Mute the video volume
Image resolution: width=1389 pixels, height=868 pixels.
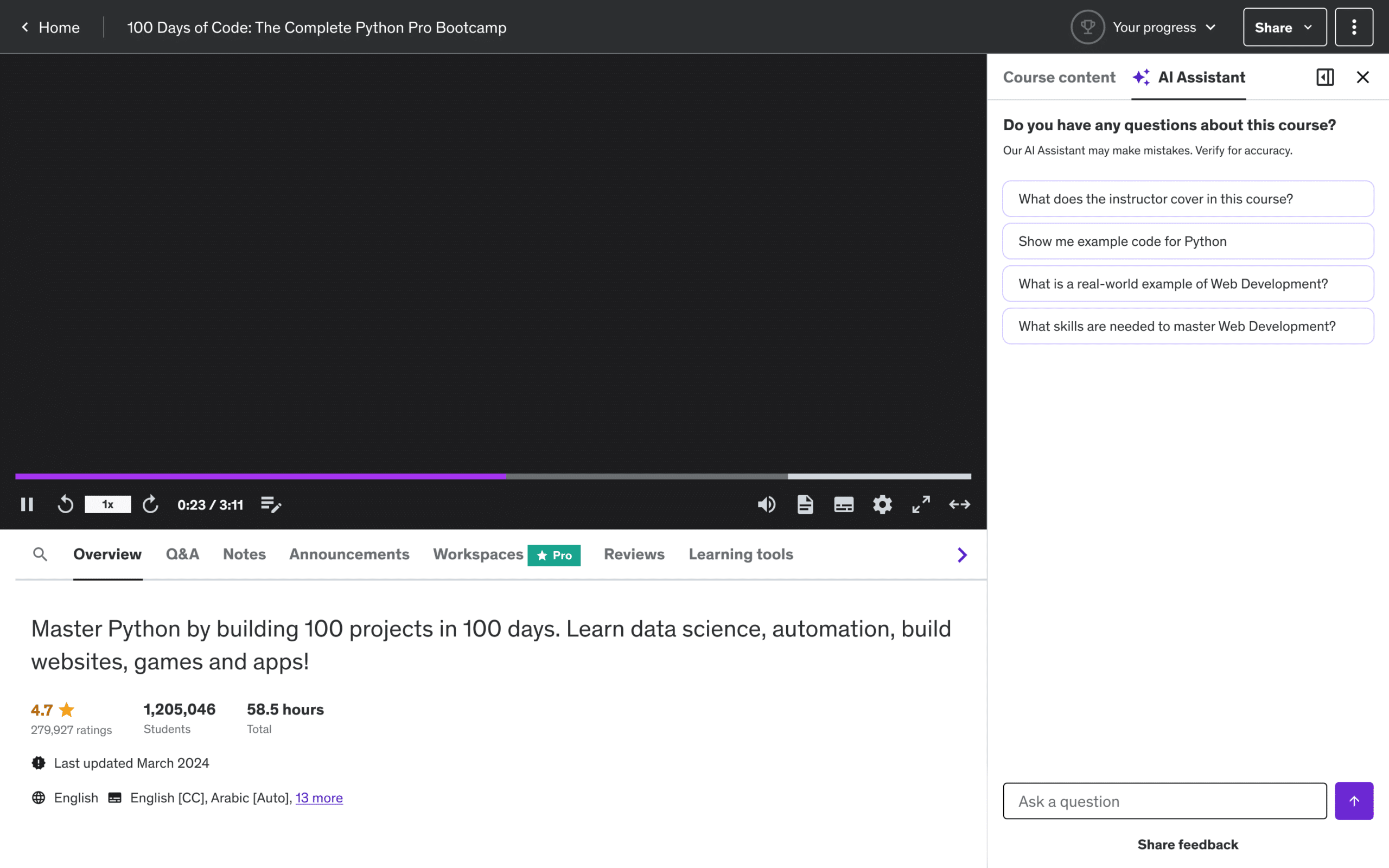766,505
